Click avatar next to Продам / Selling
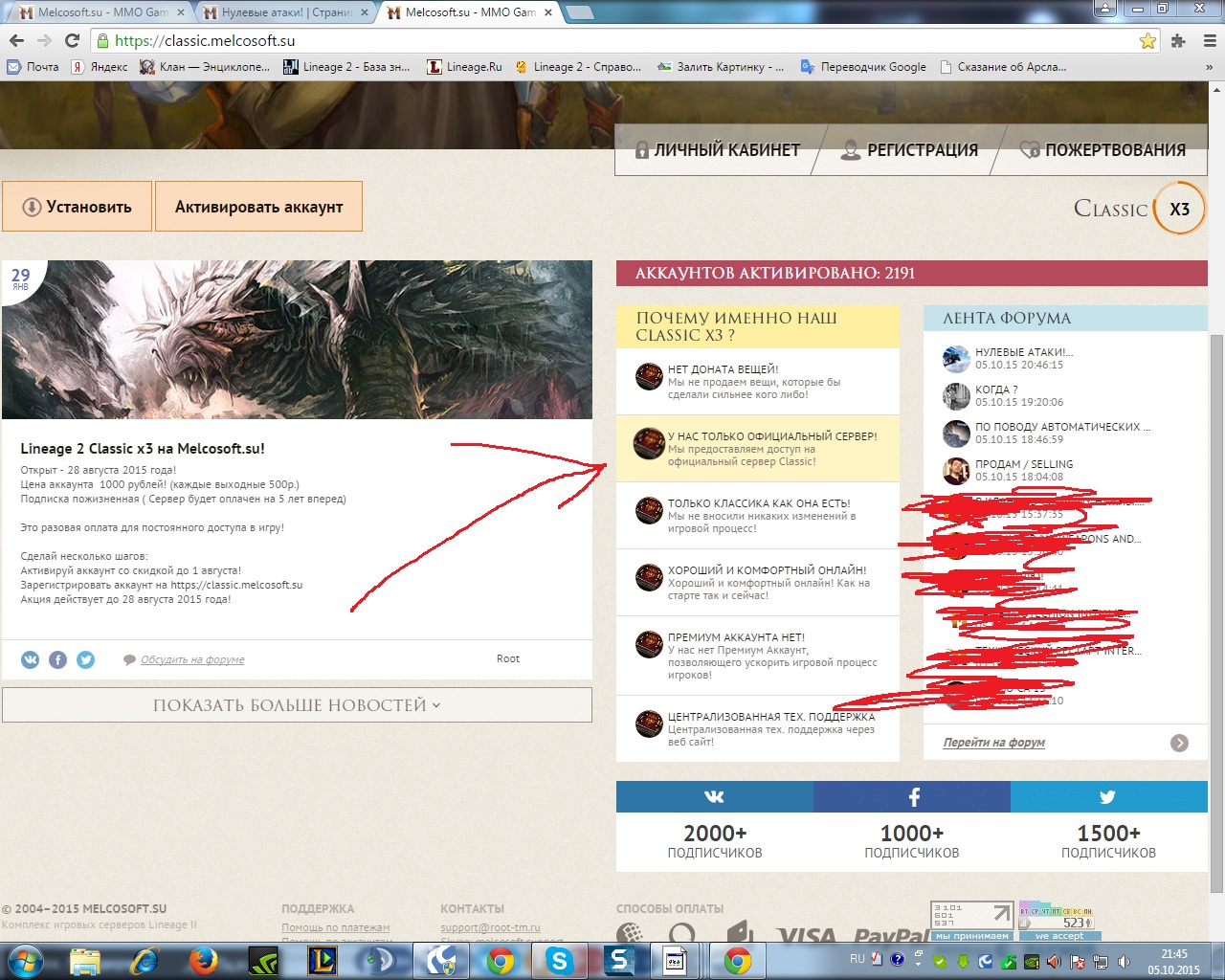The image size is (1225, 980). pos(956,470)
